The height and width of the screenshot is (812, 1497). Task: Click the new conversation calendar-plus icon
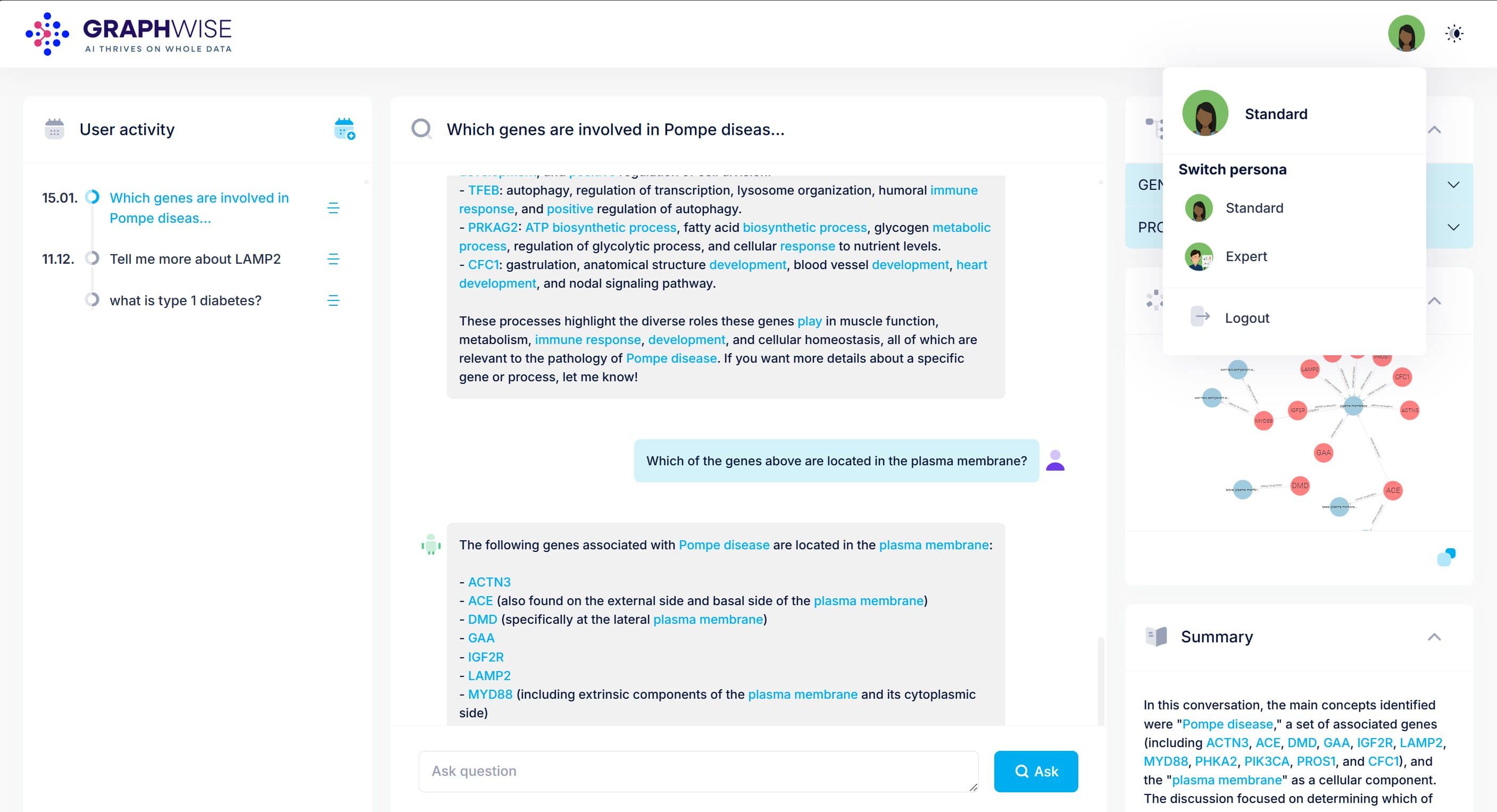click(345, 129)
